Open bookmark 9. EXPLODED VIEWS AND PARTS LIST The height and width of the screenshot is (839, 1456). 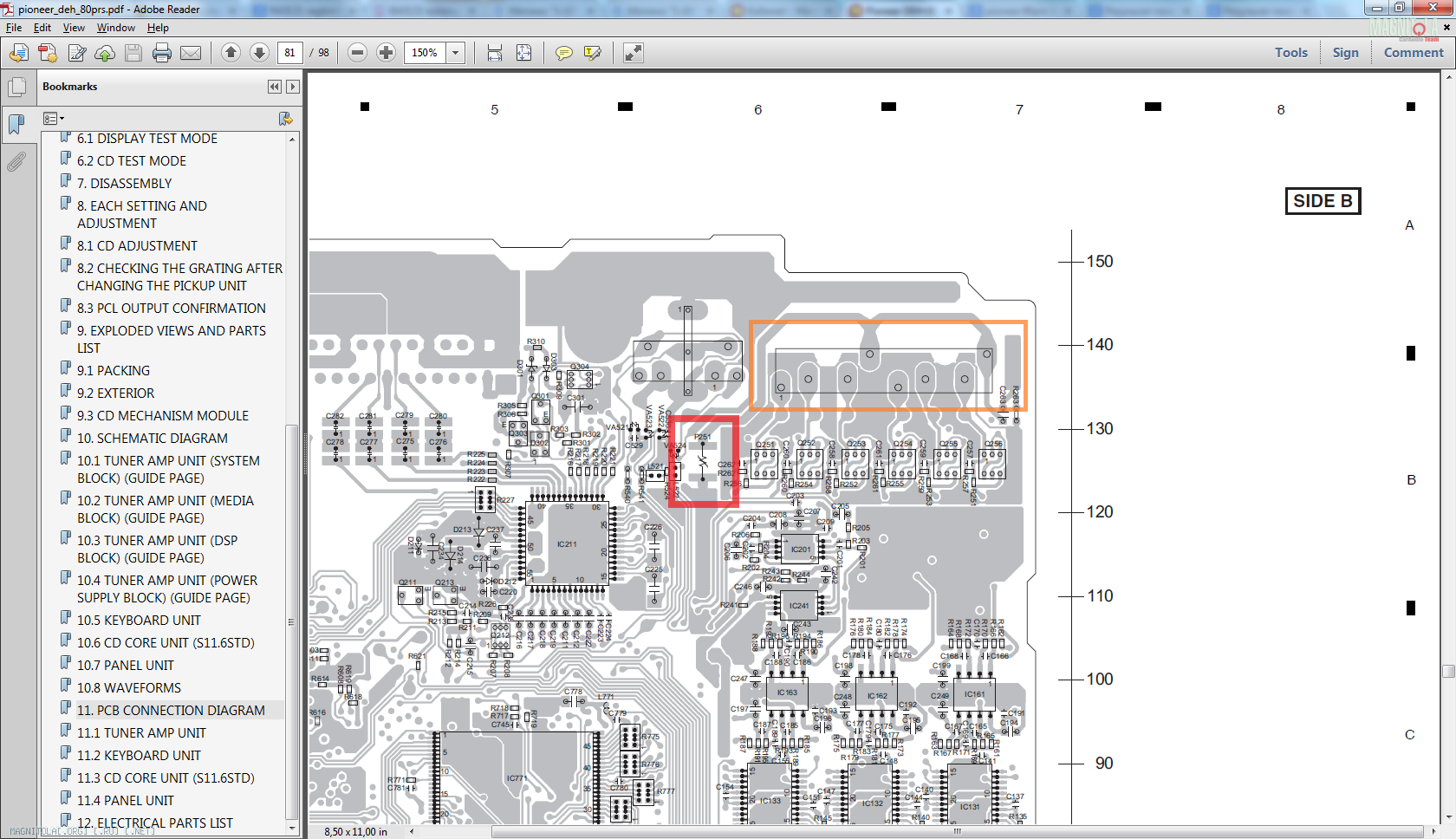[172, 340]
